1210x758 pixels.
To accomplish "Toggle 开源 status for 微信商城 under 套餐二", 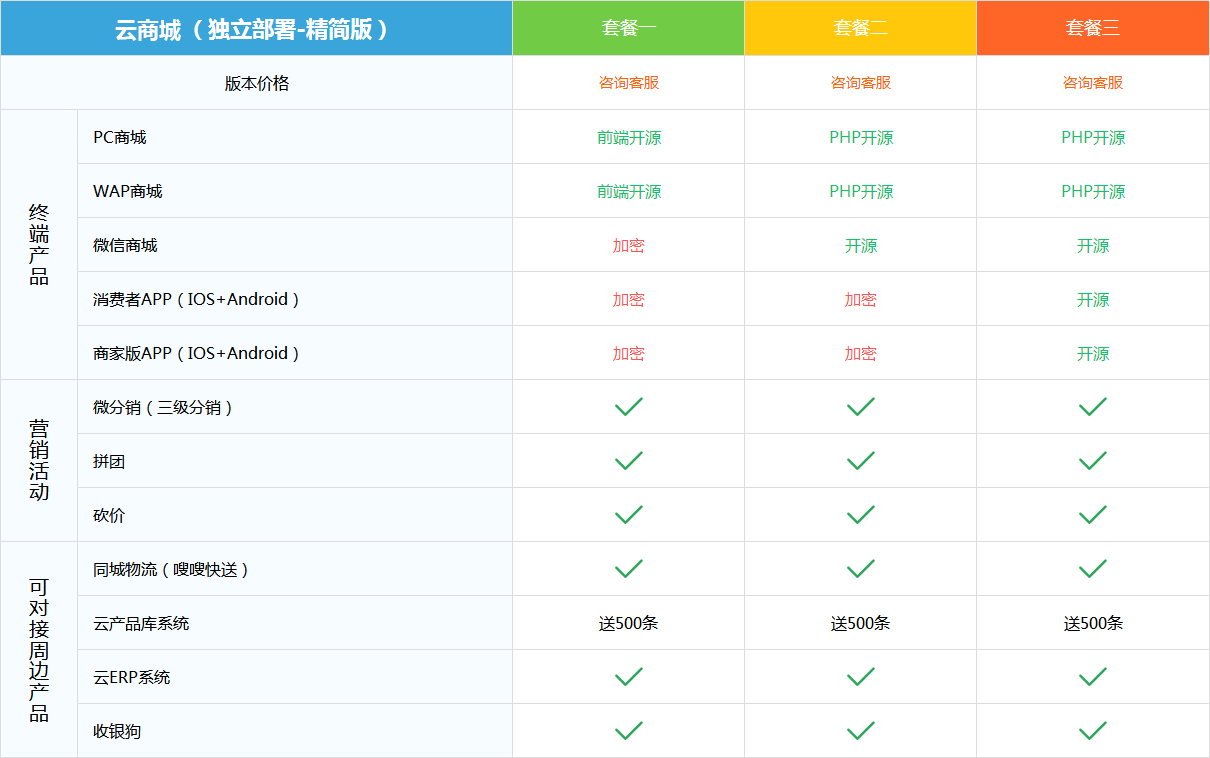I will pos(859,244).
